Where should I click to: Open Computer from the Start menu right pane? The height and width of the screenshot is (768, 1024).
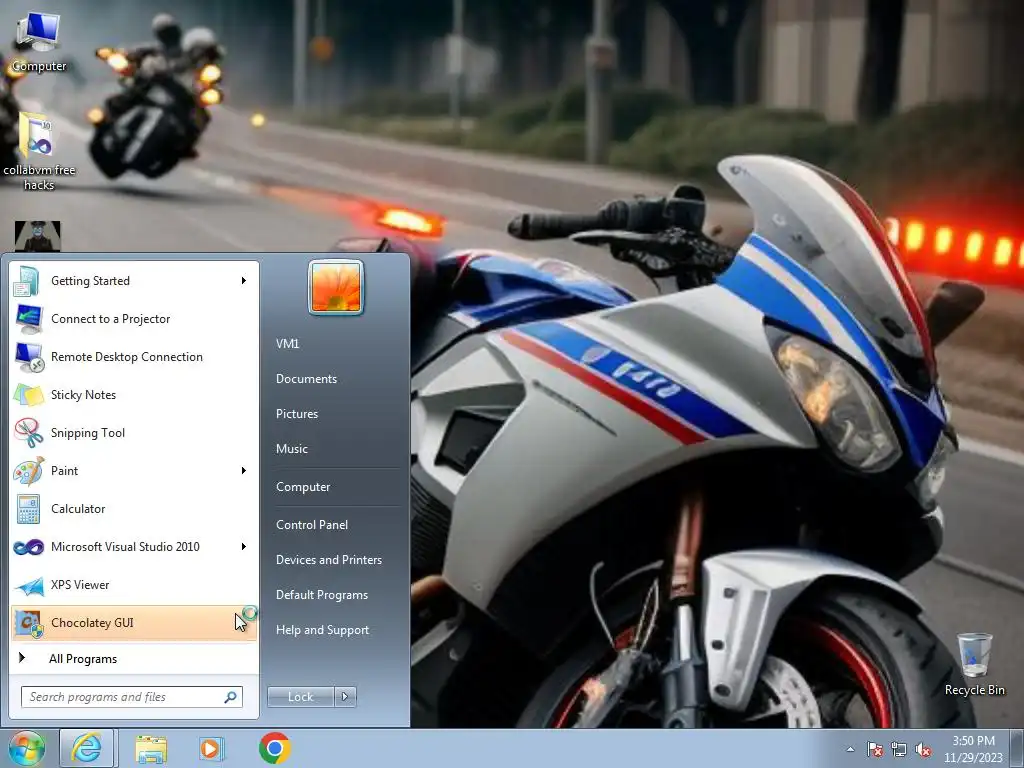(x=303, y=487)
